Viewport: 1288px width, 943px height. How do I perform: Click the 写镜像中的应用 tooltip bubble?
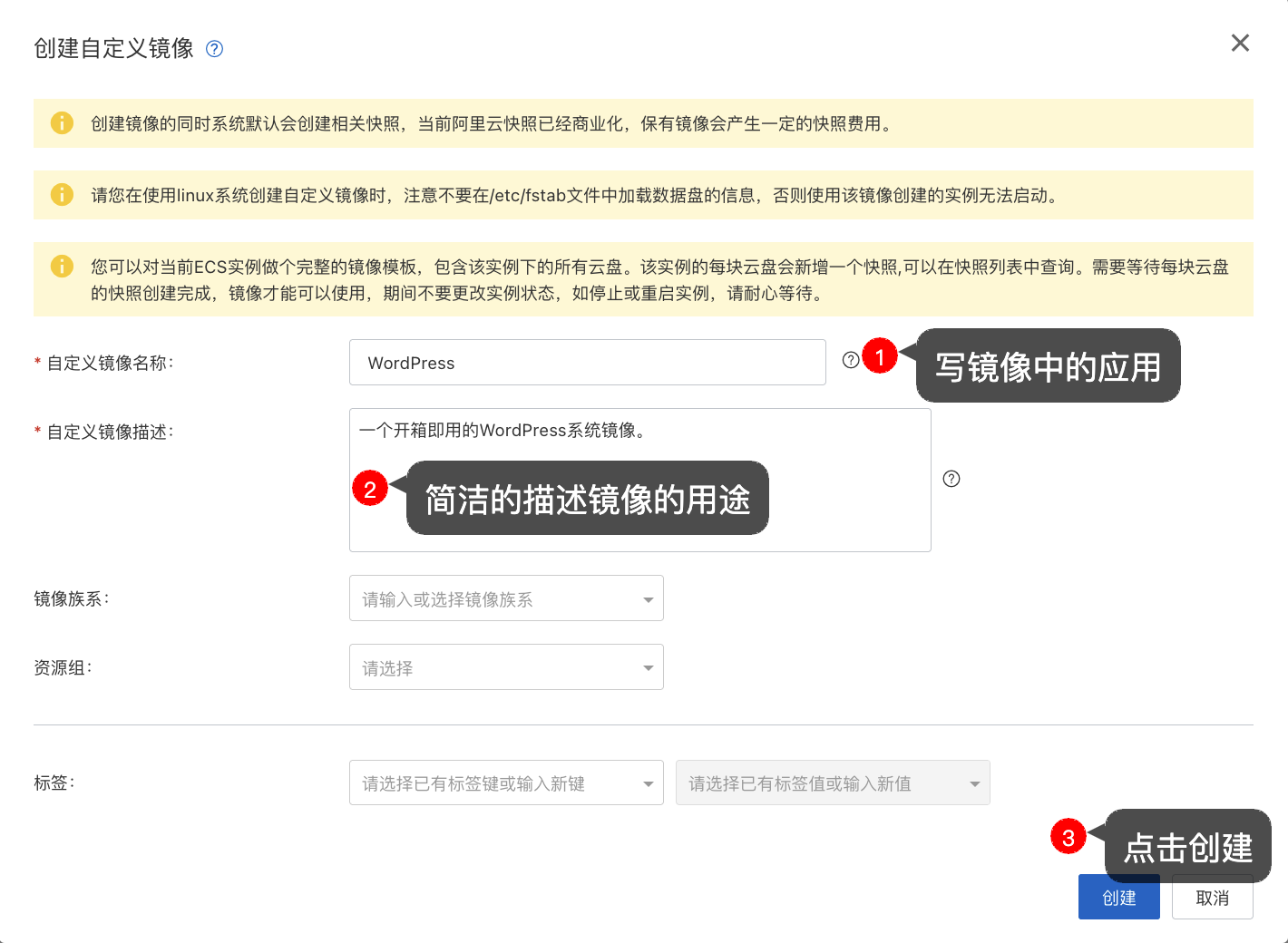[x=1048, y=366]
